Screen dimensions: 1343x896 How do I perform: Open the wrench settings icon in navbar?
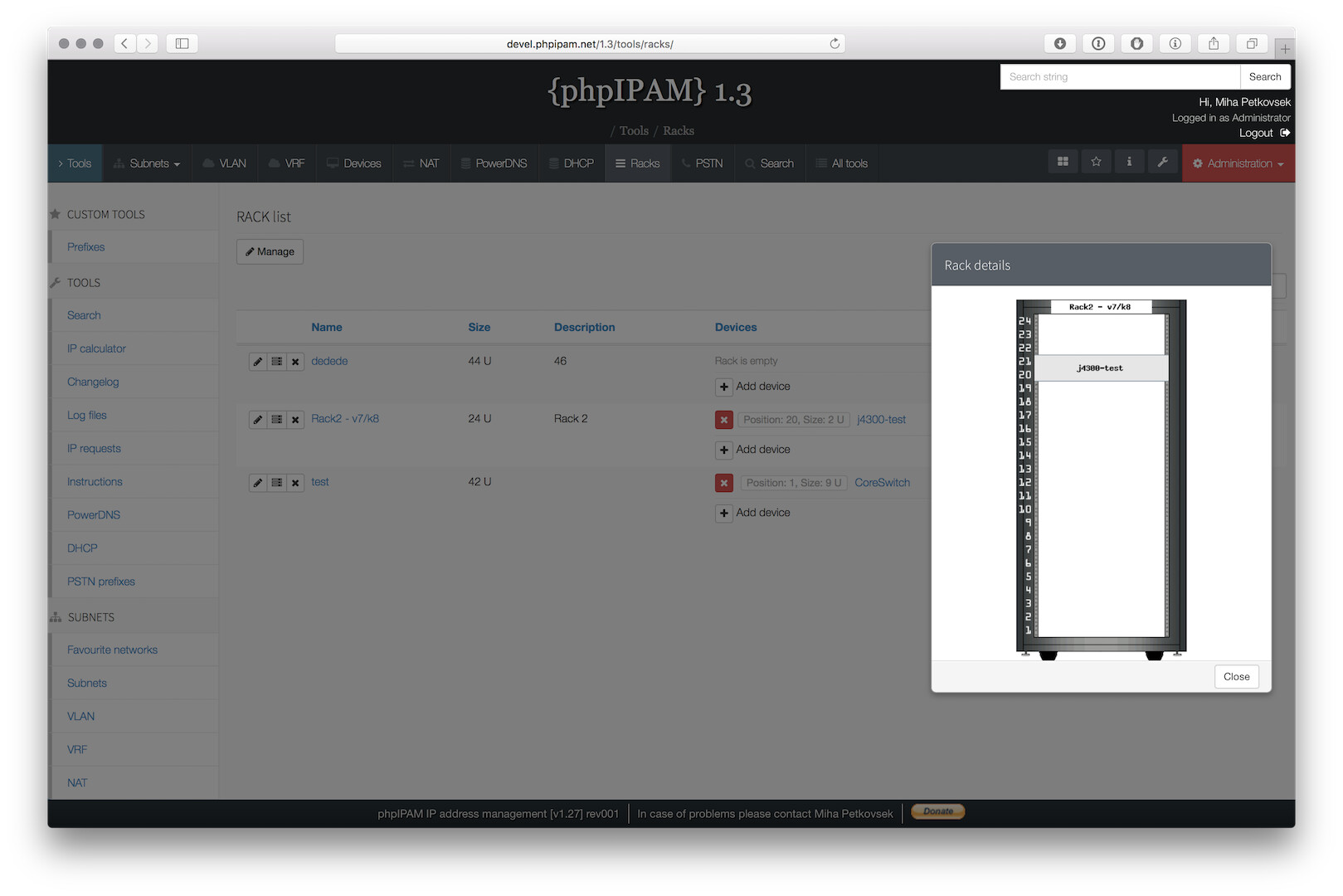coord(1162,162)
